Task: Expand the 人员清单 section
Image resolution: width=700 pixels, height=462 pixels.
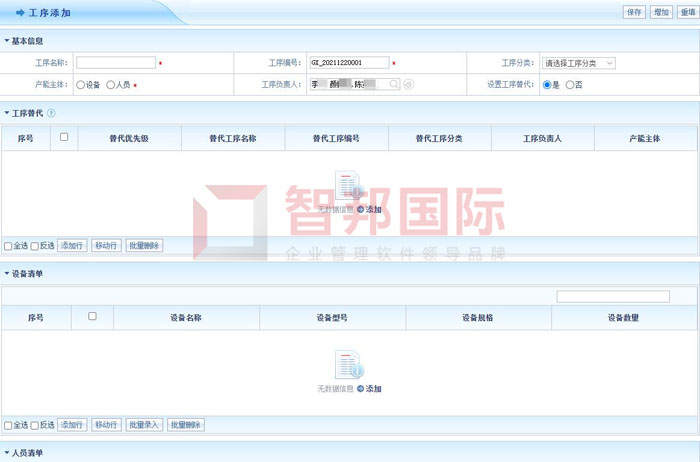Action: click(7, 453)
